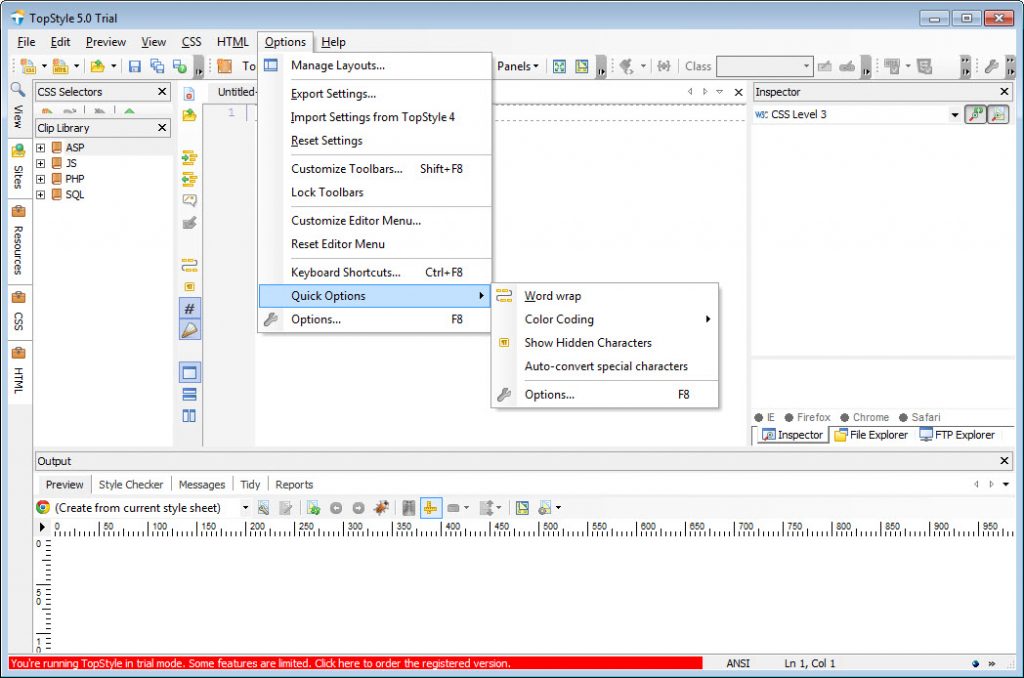Image resolution: width=1024 pixels, height=678 pixels.
Task: Switch to the Style Checker tab
Action: point(131,485)
